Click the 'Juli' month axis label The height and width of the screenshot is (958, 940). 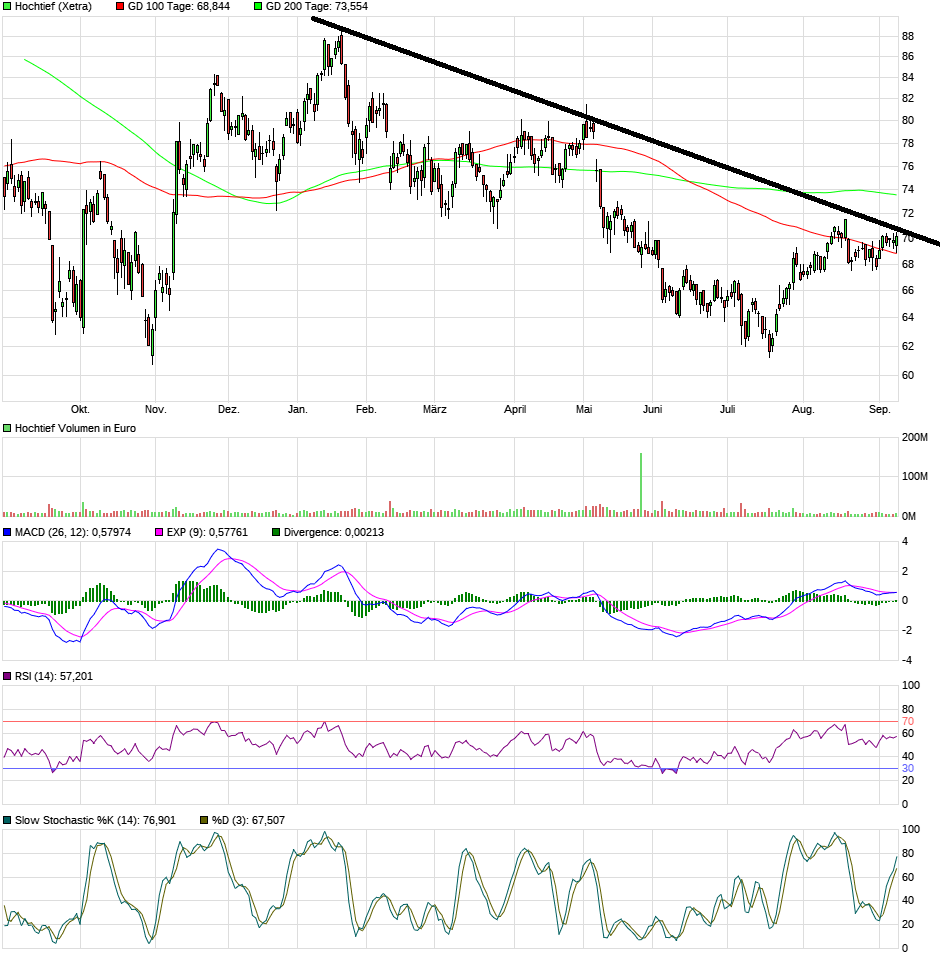coord(727,409)
